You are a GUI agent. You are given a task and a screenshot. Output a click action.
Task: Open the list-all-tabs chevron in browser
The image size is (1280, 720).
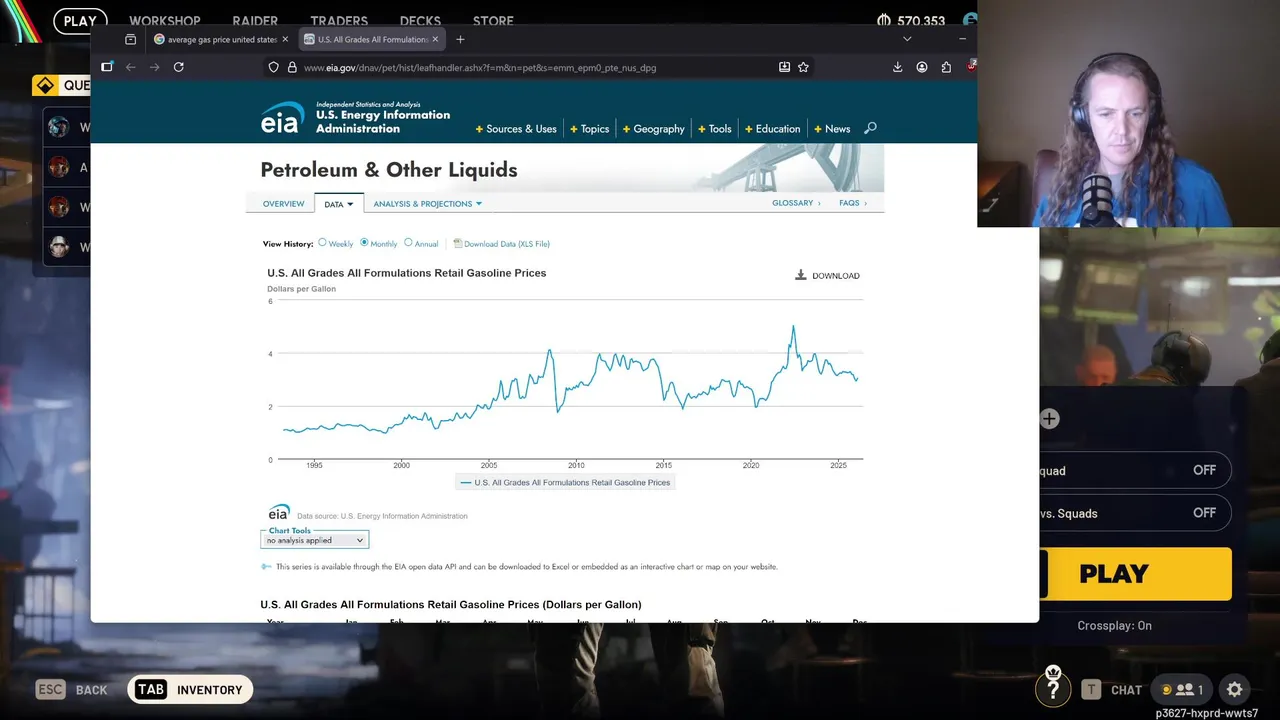[x=907, y=39]
